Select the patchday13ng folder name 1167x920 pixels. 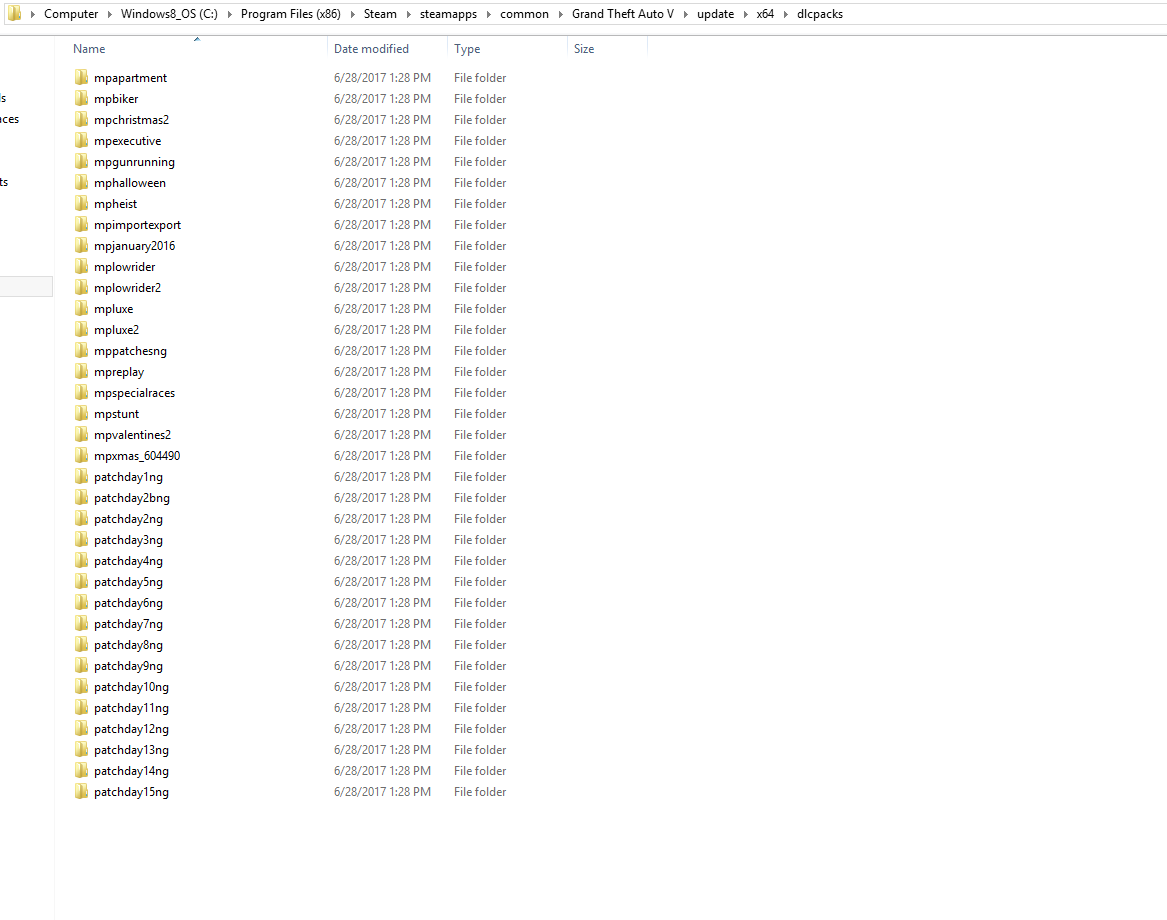coord(131,750)
